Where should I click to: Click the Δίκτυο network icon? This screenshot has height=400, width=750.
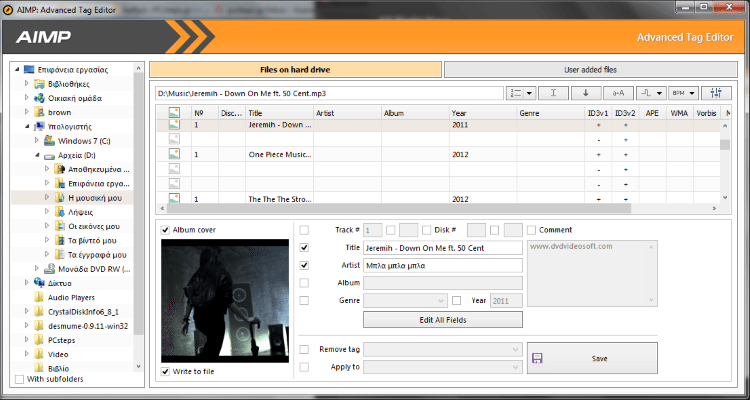39,283
